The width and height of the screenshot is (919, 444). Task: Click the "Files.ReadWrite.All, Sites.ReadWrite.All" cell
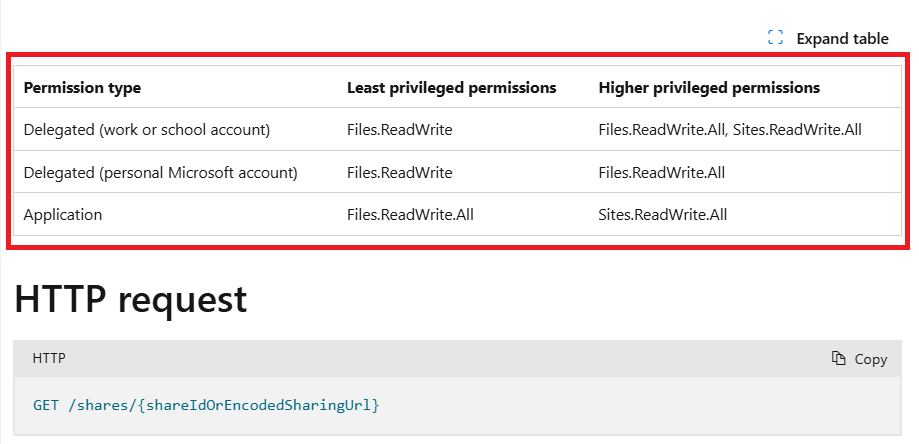(x=730, y=129)
